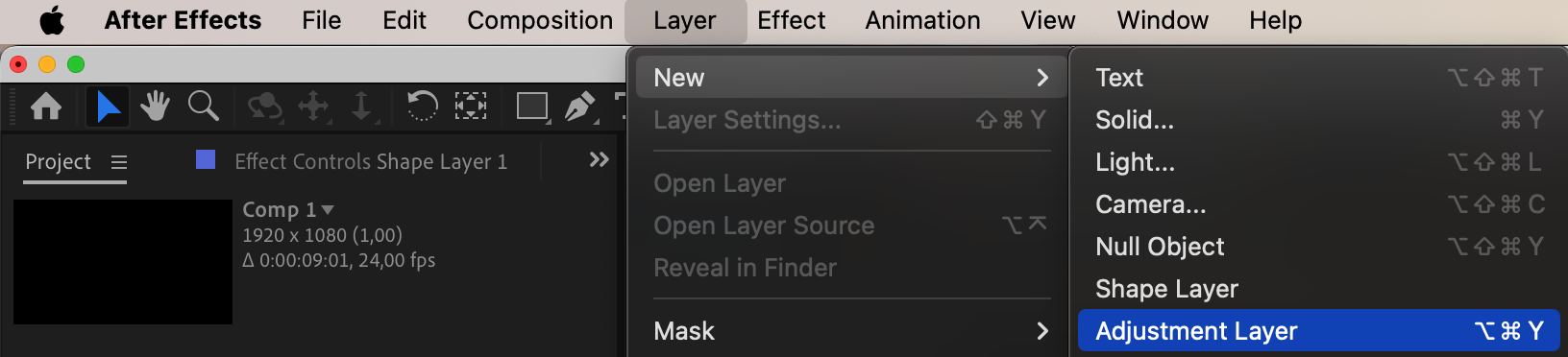This screenshot has width=1568, height=357.
Task: Click the blue label color swatch
Action: tap(206, 159)
